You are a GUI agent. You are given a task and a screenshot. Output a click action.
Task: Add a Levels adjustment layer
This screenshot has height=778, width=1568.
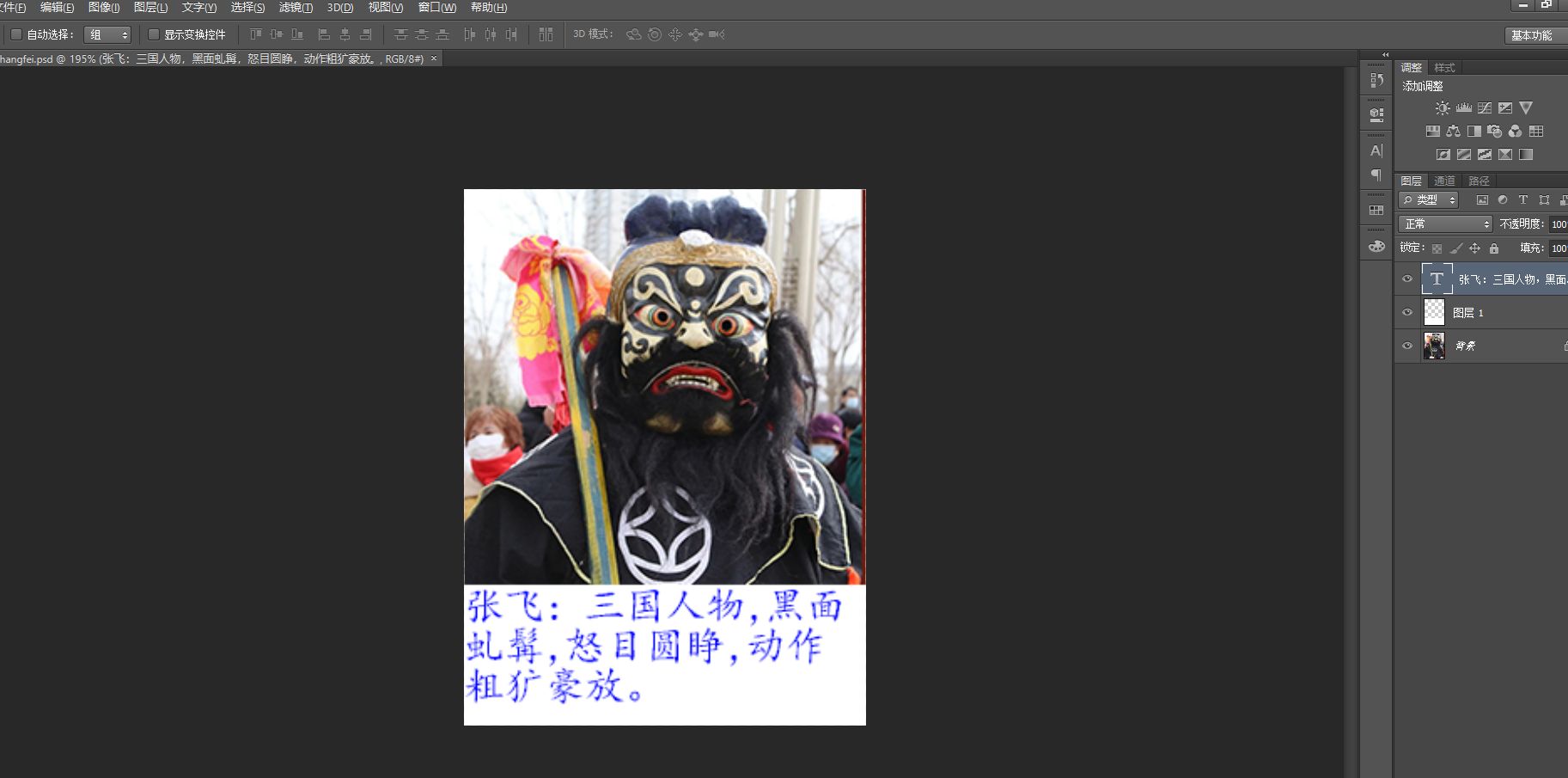pyautogui.click(x=1464, y=107)
